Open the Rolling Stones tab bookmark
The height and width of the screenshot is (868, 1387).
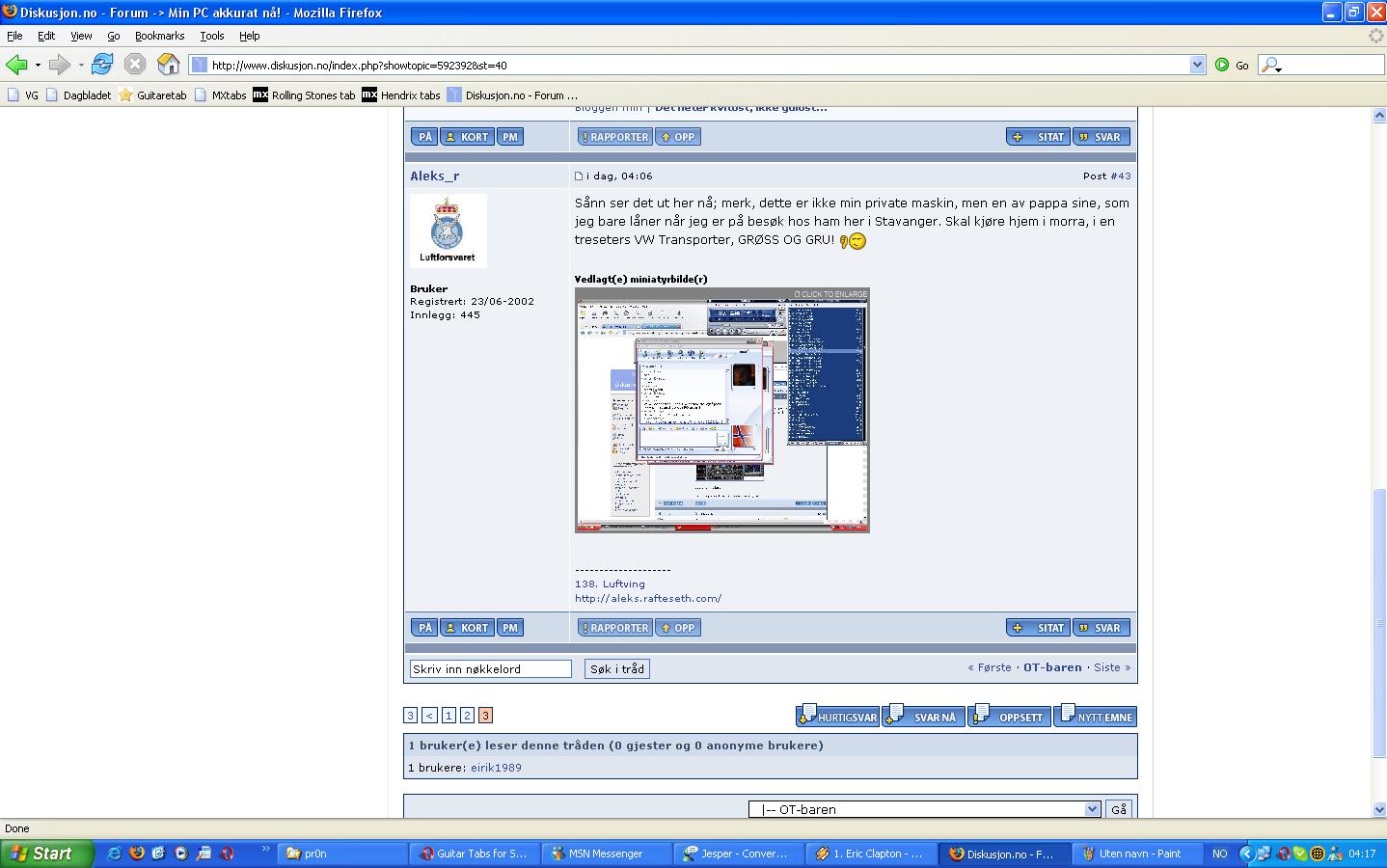pos(304,95)
